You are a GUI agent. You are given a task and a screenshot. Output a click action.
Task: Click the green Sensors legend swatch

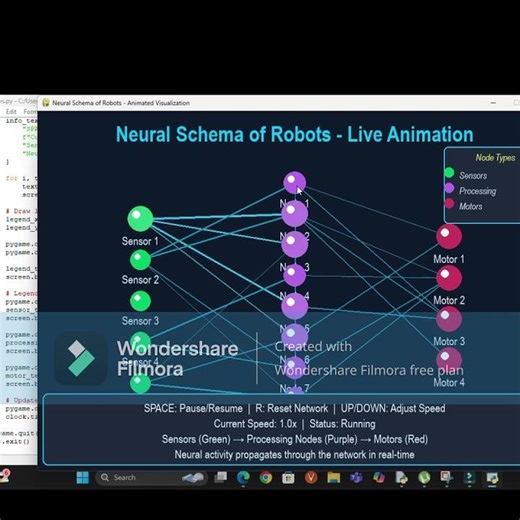(449, 173)
